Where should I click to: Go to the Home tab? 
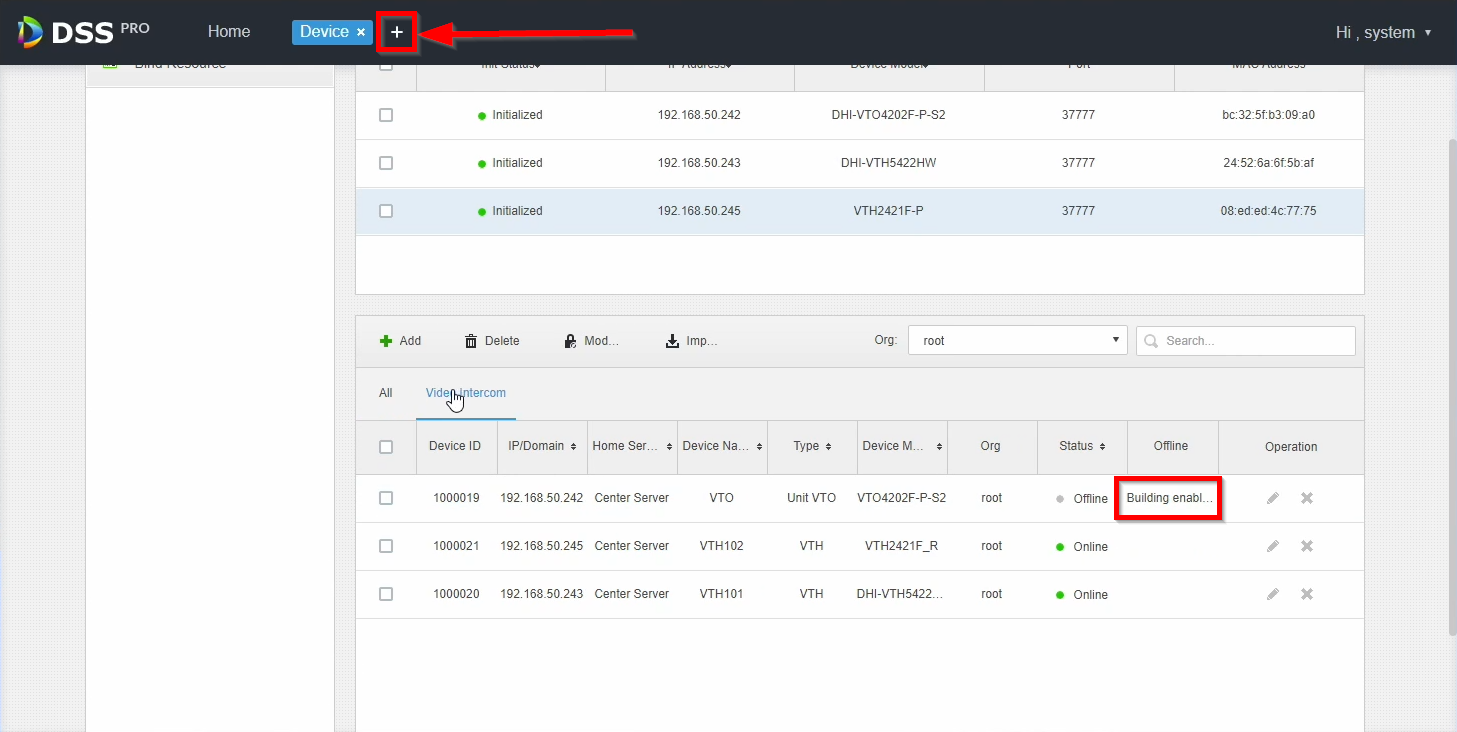point(229,32)
